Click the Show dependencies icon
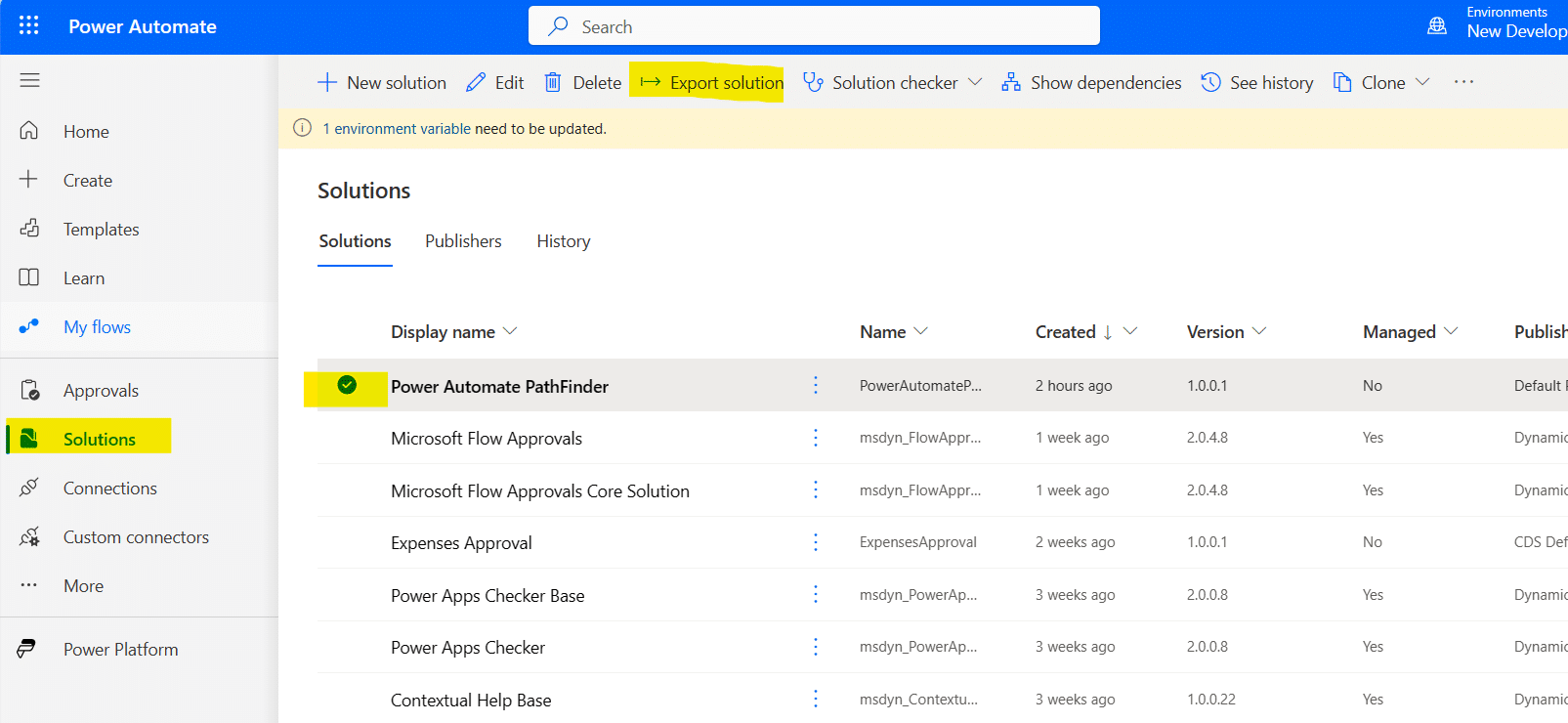The width and height of the screenshot is (1568, 723). (1011, 83)
